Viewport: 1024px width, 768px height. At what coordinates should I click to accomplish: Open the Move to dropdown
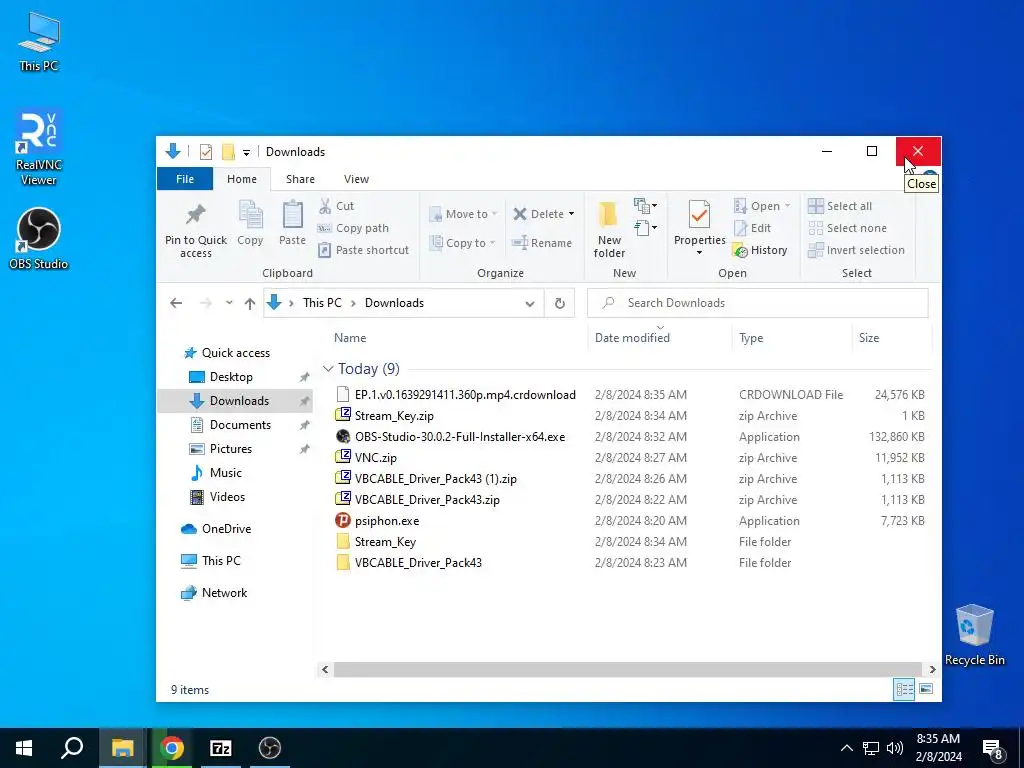coord(464,214)
